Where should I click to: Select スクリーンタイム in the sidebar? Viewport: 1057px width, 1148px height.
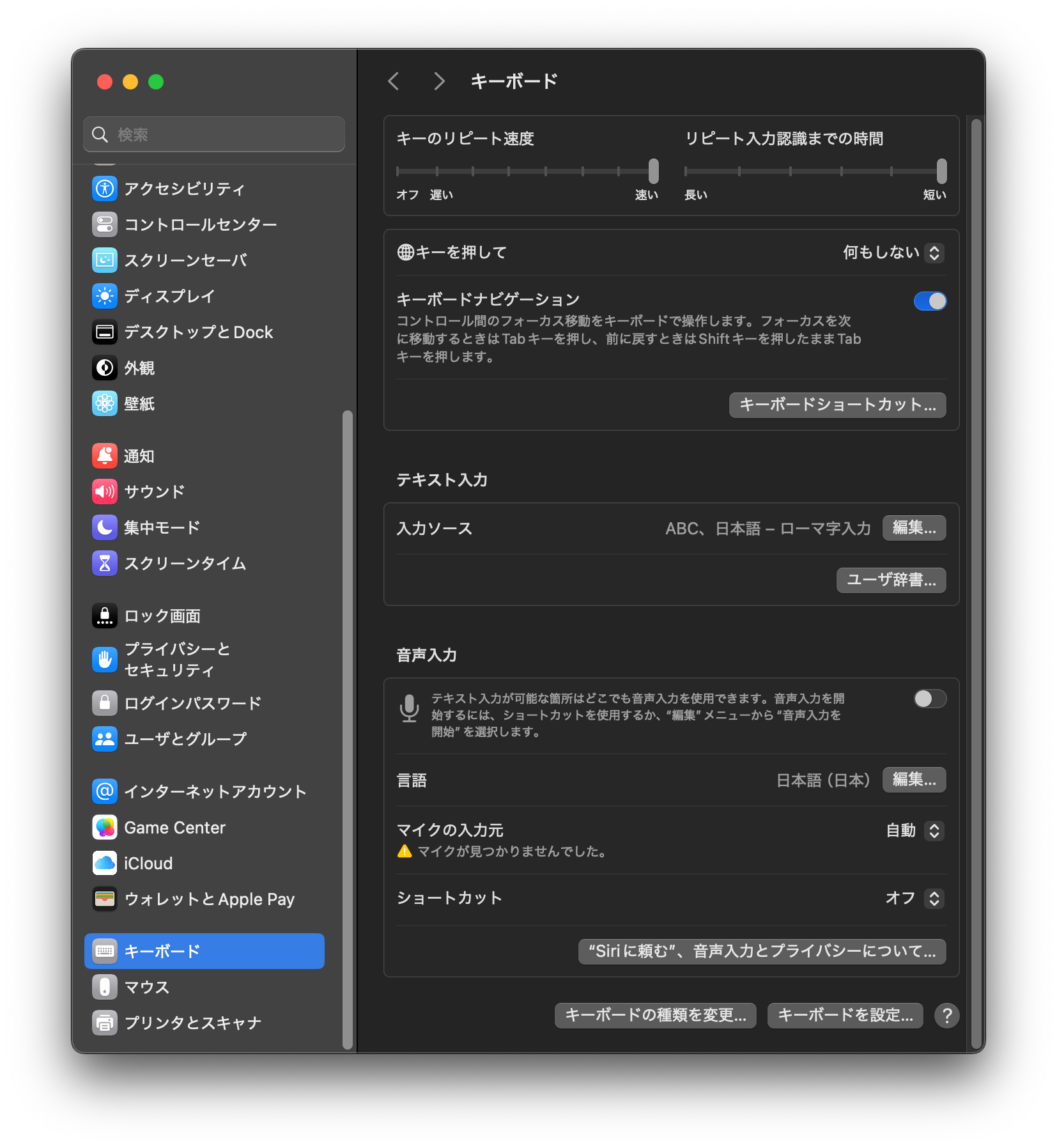click(x=184, y=563)
